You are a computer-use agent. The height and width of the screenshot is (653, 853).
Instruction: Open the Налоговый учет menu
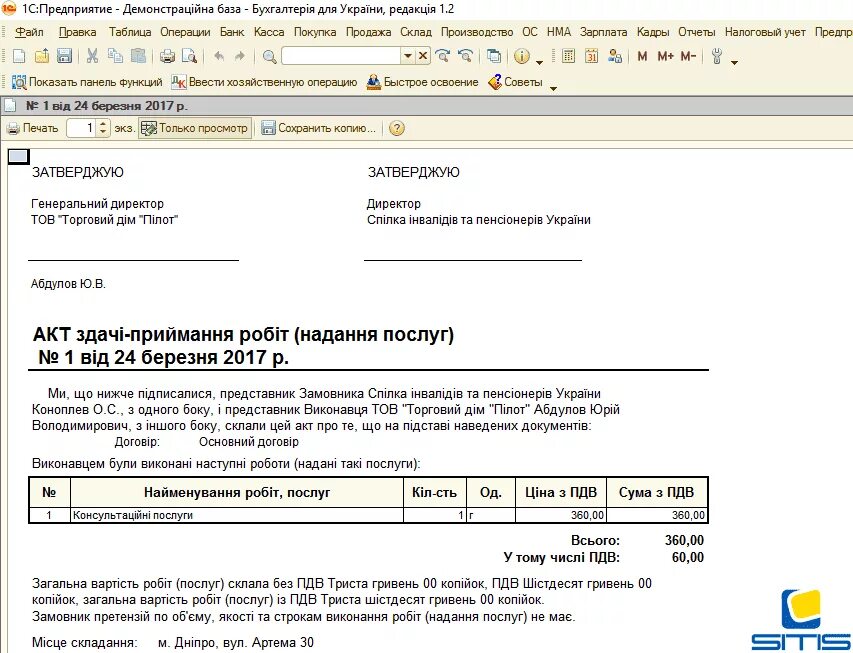[x=765, y=32]
